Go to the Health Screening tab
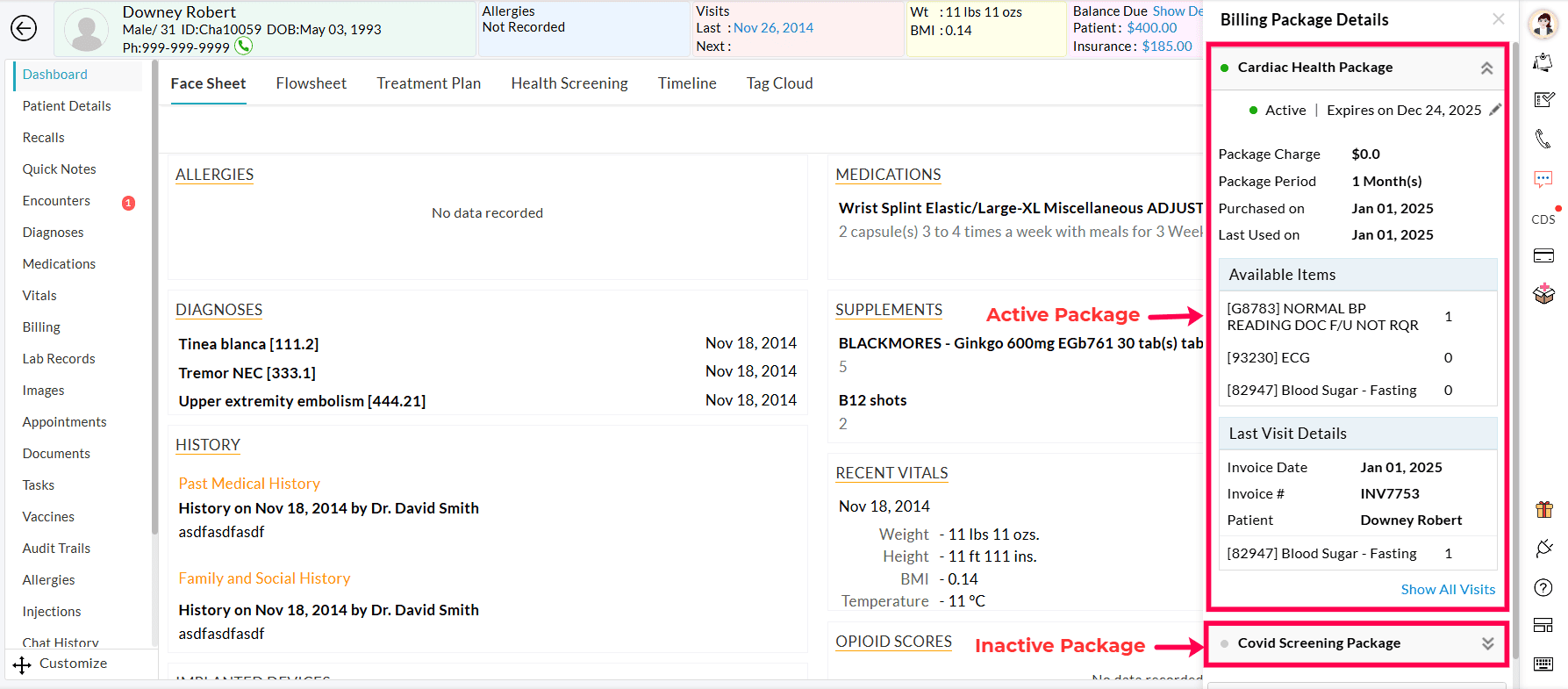Image resolution: width=1568 pixels, height=689 pixels. [x=569, y=83]
